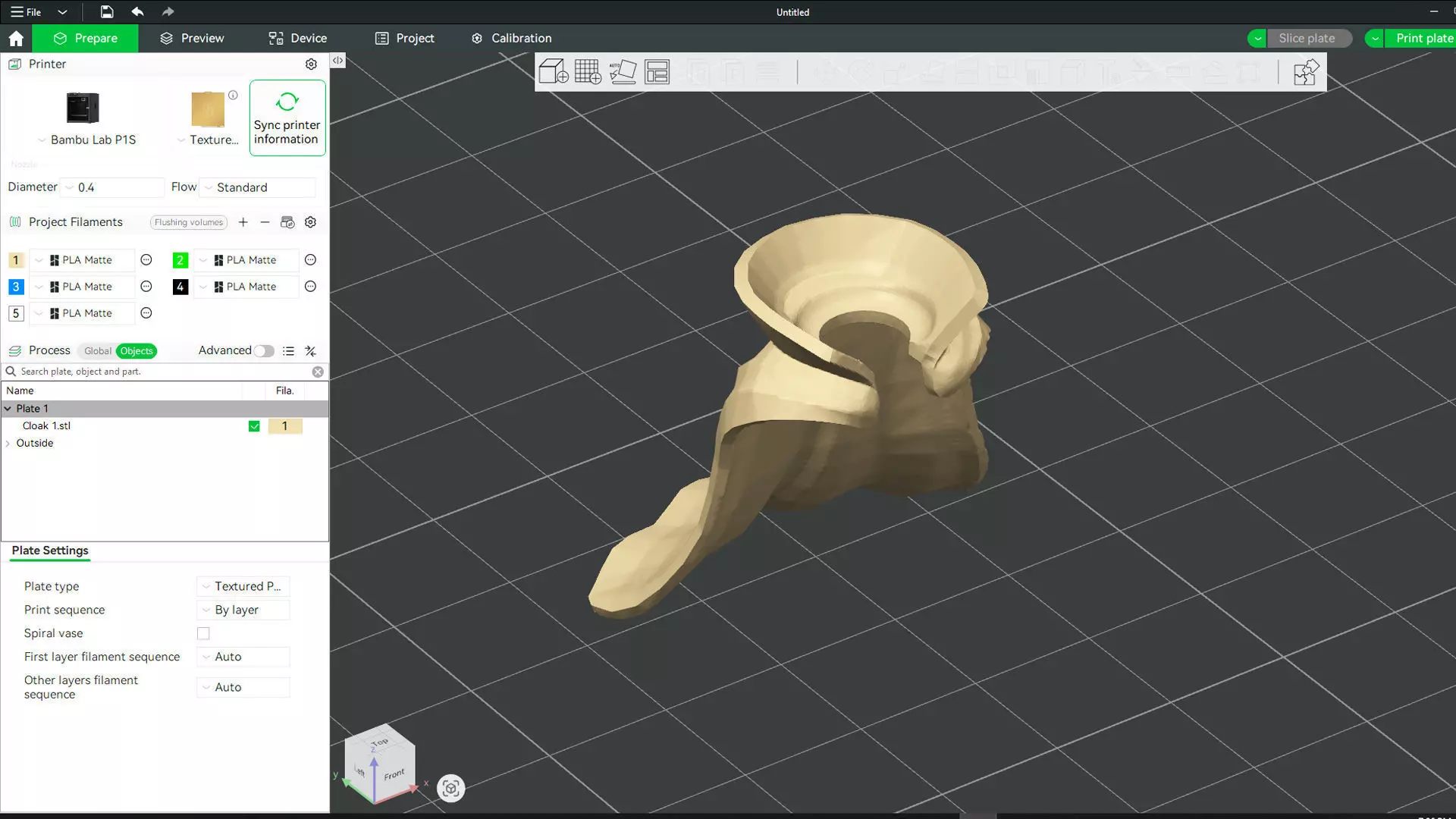
Task: Open the Assembly view icon
Action: 1305,73
